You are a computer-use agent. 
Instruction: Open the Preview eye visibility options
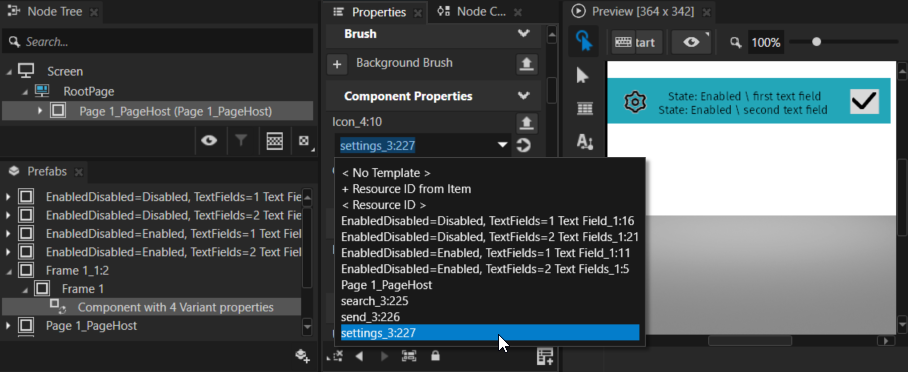point(691,42)
